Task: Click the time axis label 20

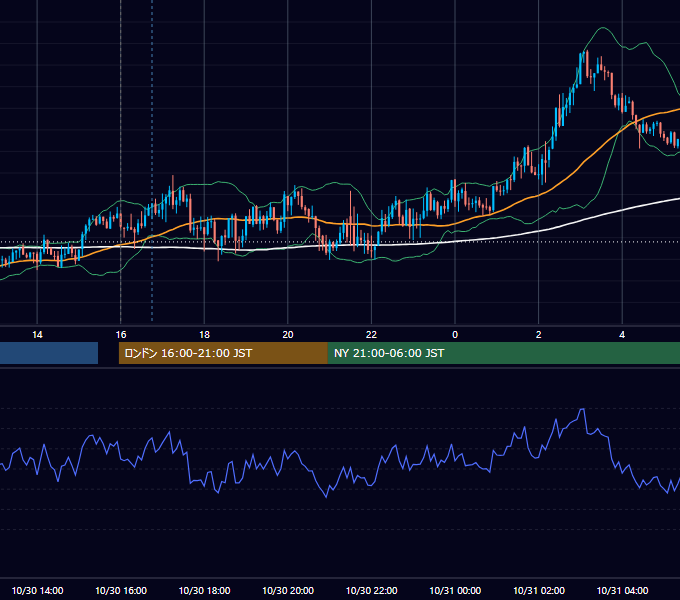Action: [x=288, y=335]
